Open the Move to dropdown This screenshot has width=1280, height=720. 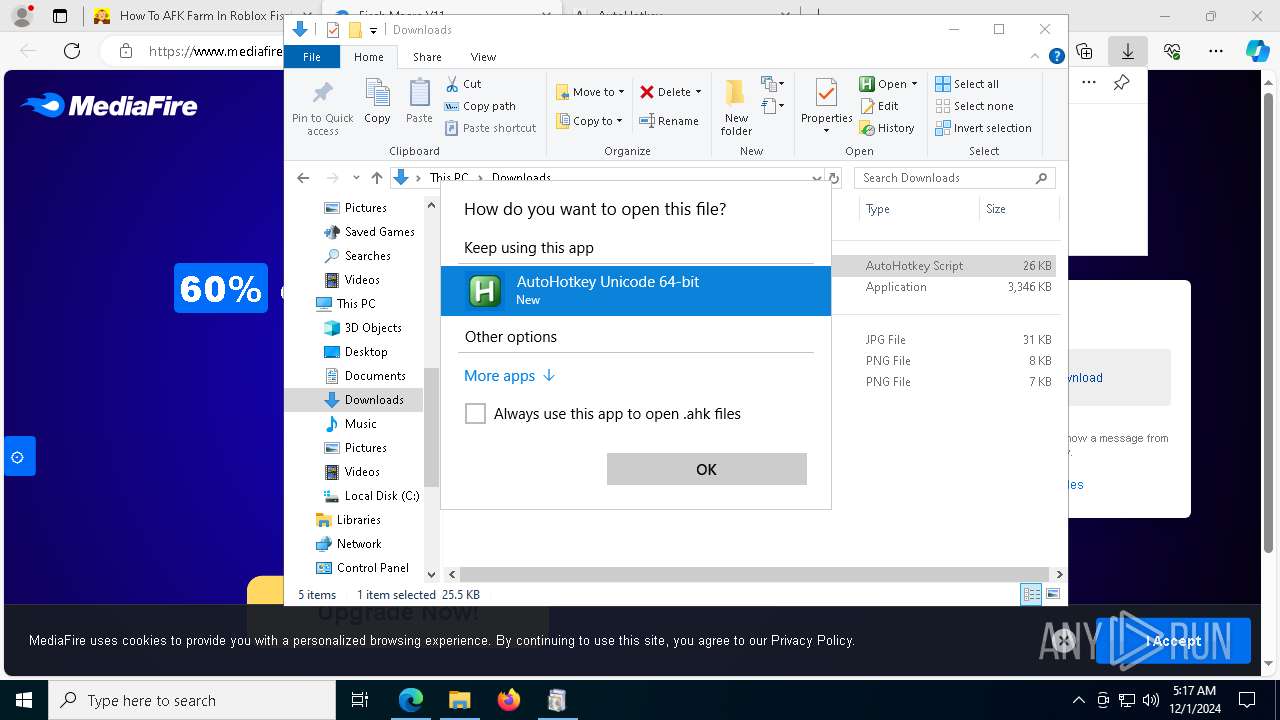590,92
